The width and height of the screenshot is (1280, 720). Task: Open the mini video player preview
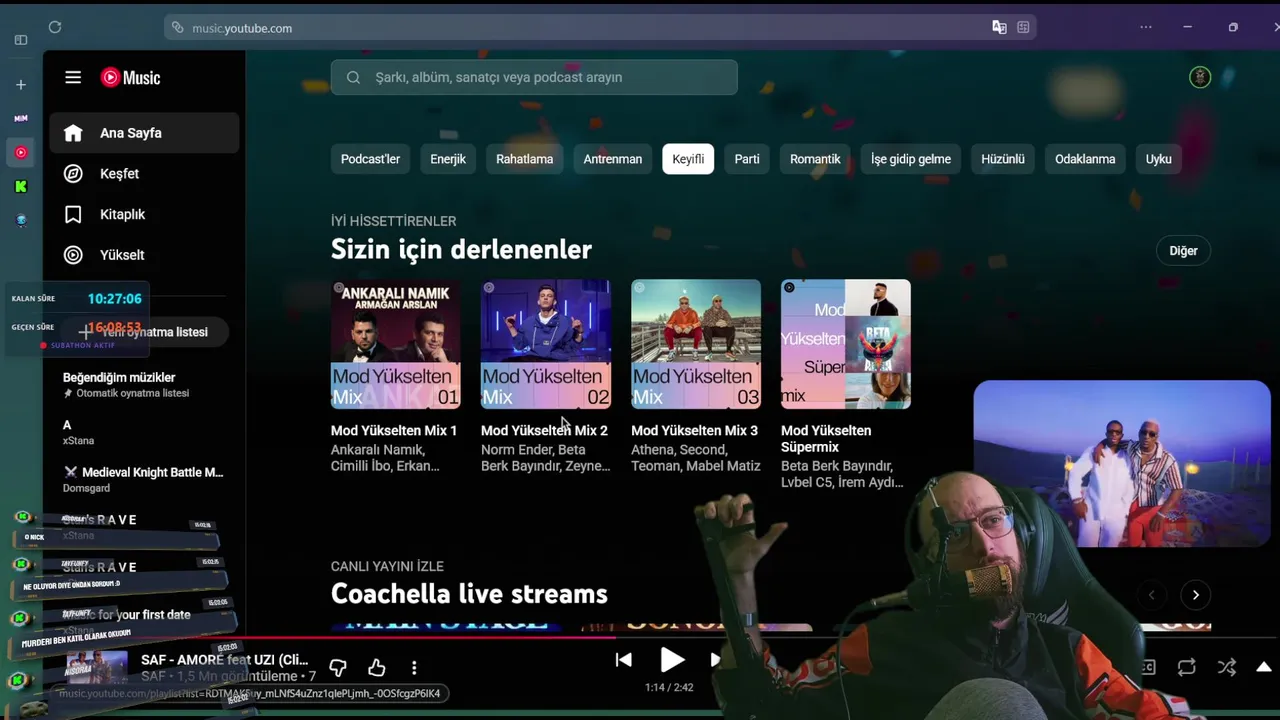pos(1122,464)
